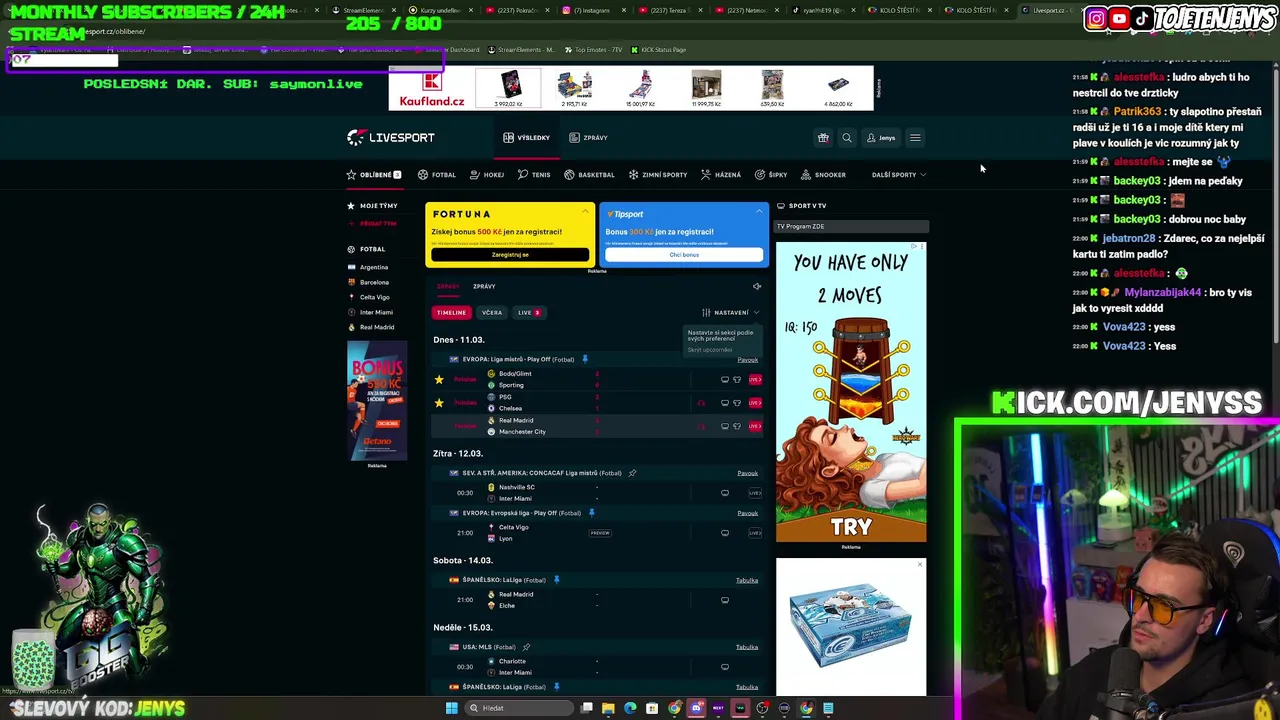Open the Jenys user account button

point(881,138)
